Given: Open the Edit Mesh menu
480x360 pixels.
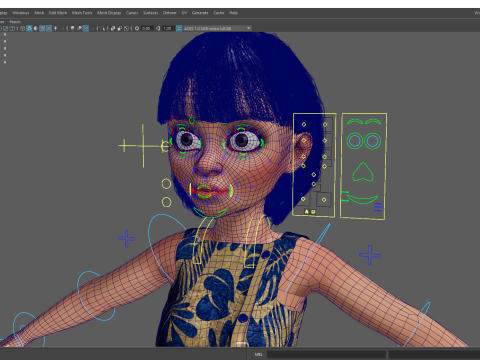Looking at the screenshot, I should pos(58,13).
